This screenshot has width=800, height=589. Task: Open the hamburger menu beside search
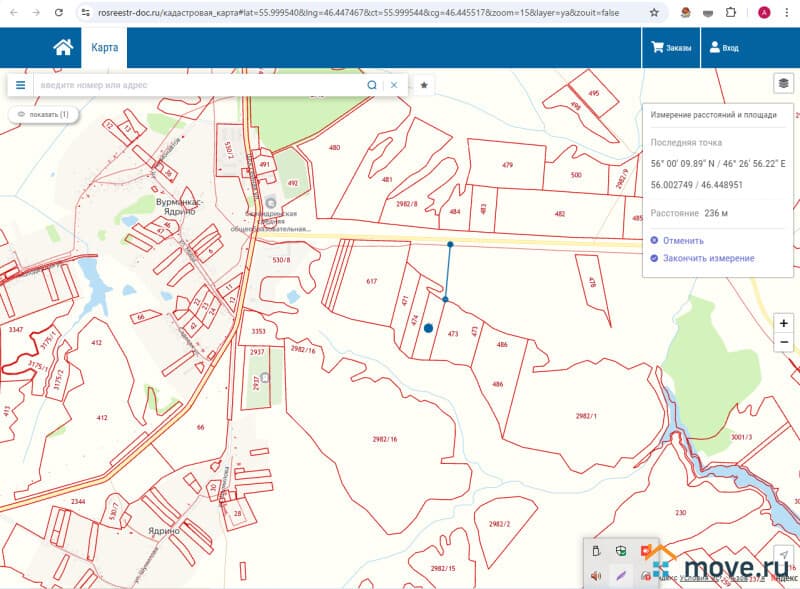coord(20,85)
